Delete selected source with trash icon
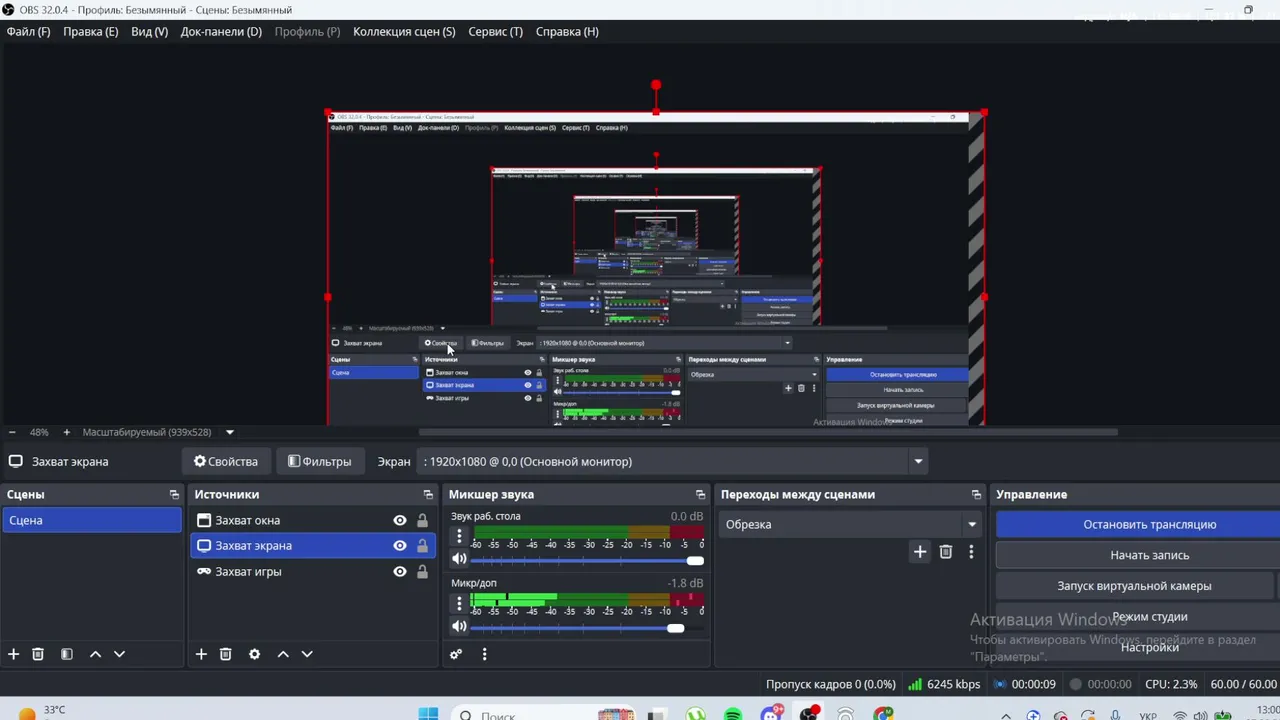This screenshot has height=720, width=1280. [x=225, y=654]
